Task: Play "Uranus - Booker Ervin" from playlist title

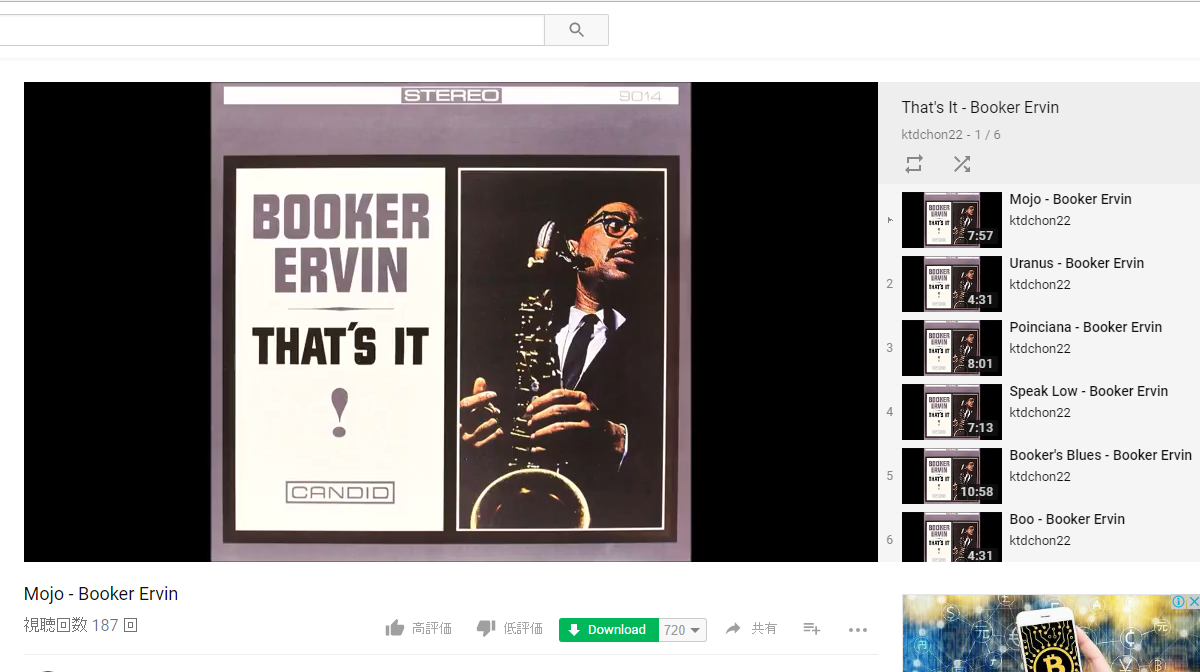Action: click(1076, 263)
